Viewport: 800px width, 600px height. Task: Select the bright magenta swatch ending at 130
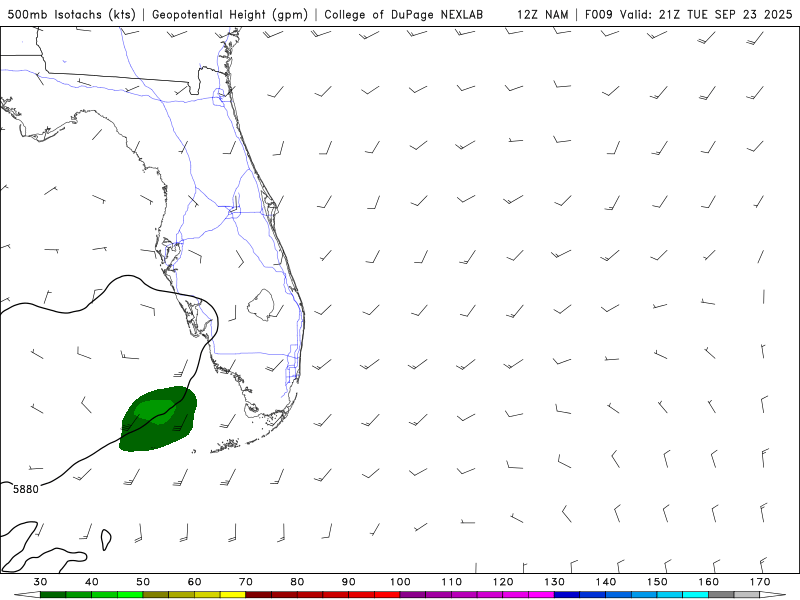541,595
